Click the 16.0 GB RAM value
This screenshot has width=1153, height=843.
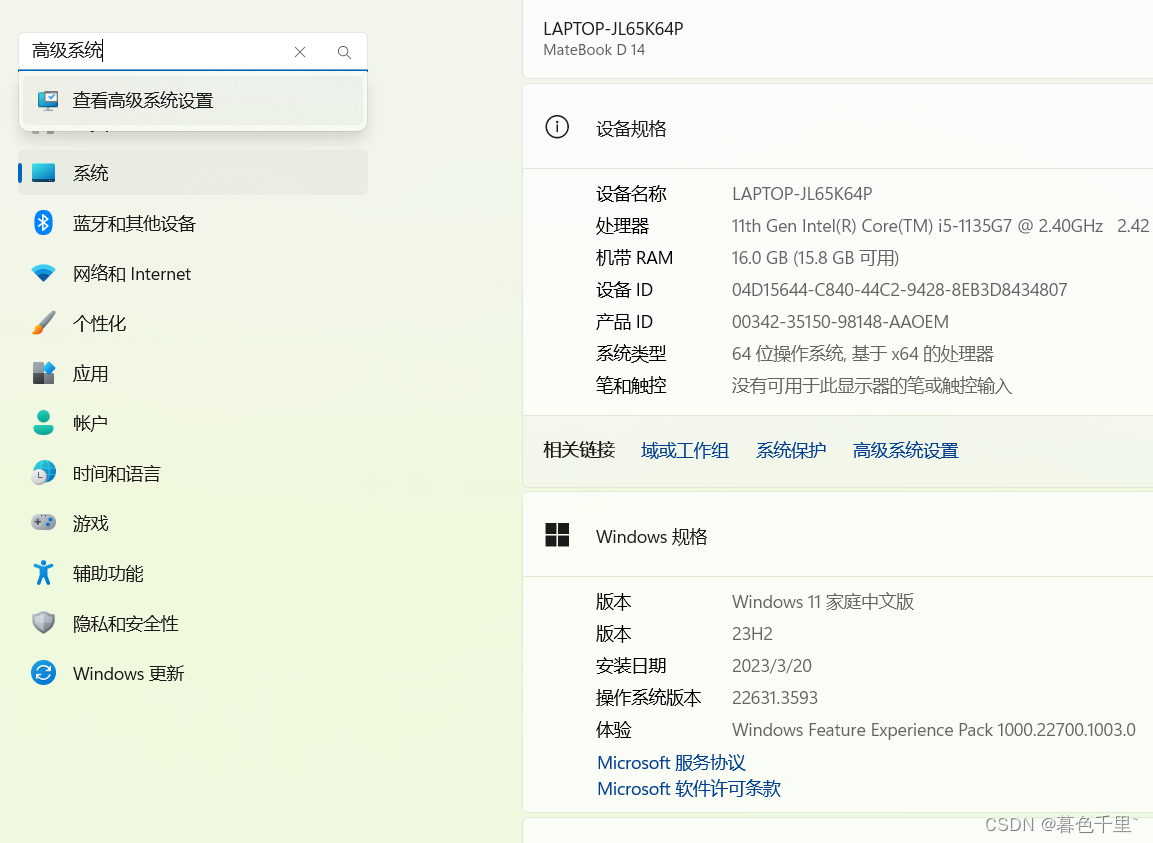[x=815, y=258]
